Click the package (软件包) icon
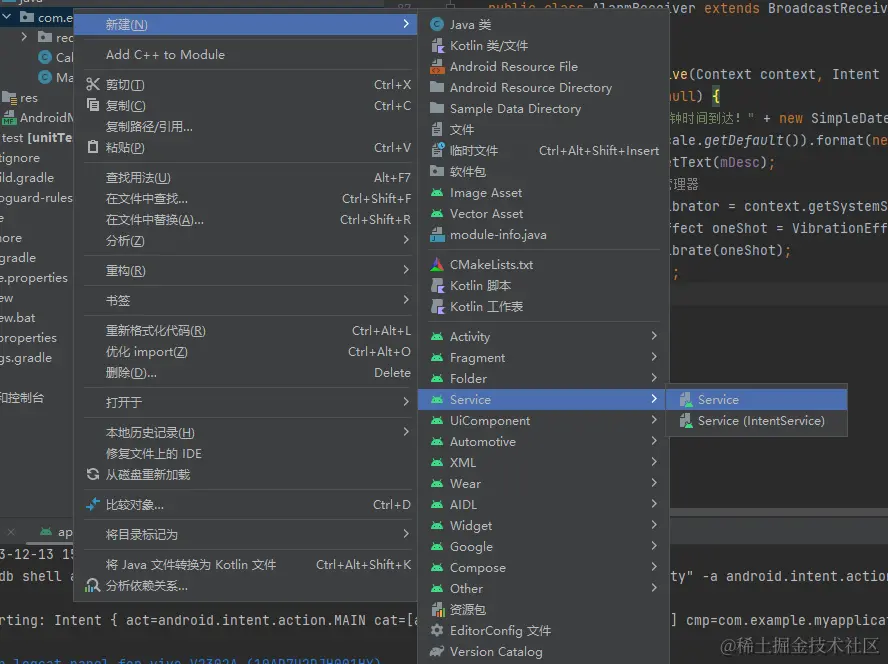The image size is (888, 664). [437, 171]
